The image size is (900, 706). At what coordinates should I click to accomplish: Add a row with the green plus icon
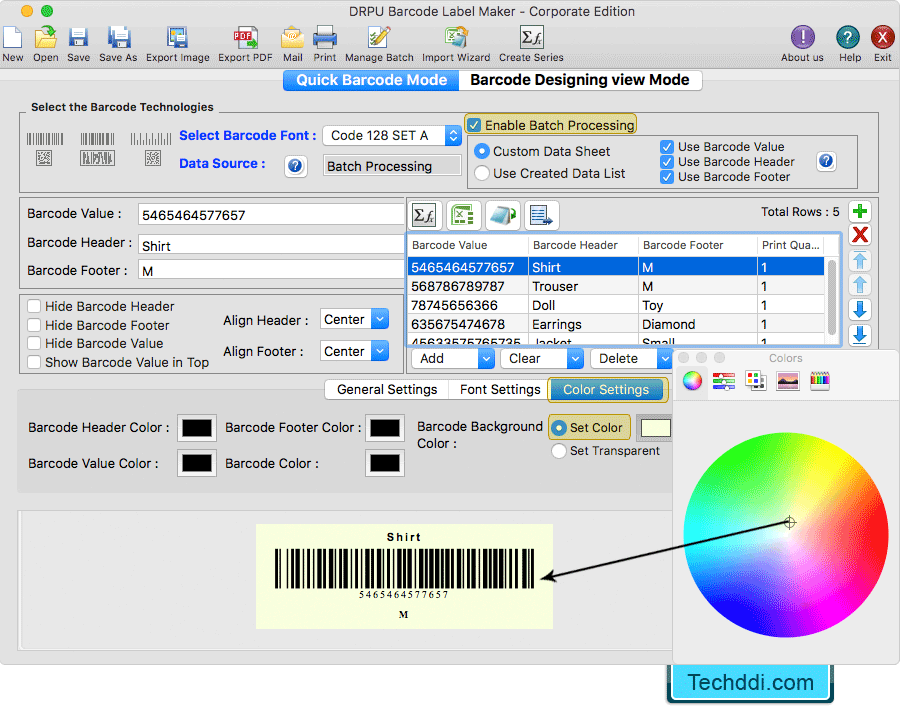click(x=860, y=212)
